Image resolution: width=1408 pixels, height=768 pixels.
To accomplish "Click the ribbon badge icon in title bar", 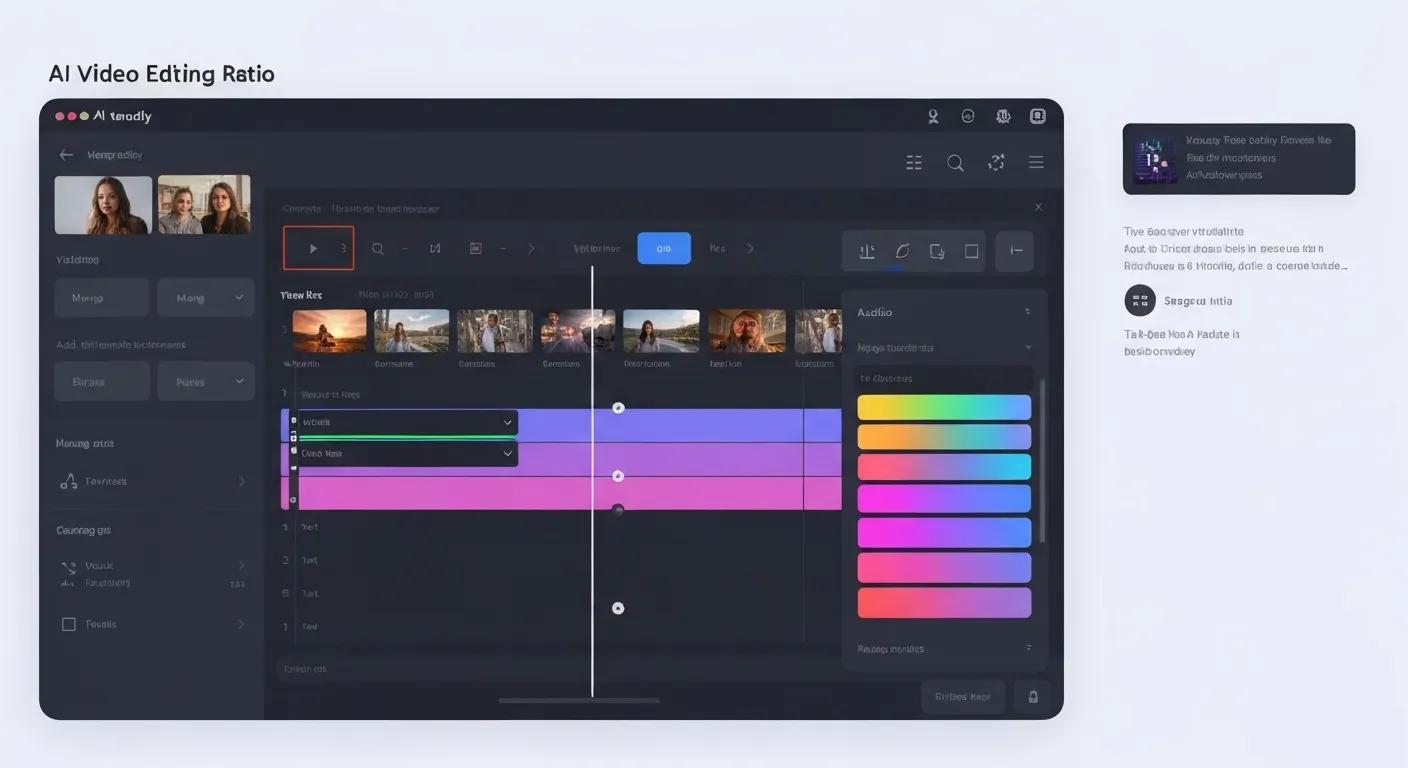I will click(x=933, y=116).
